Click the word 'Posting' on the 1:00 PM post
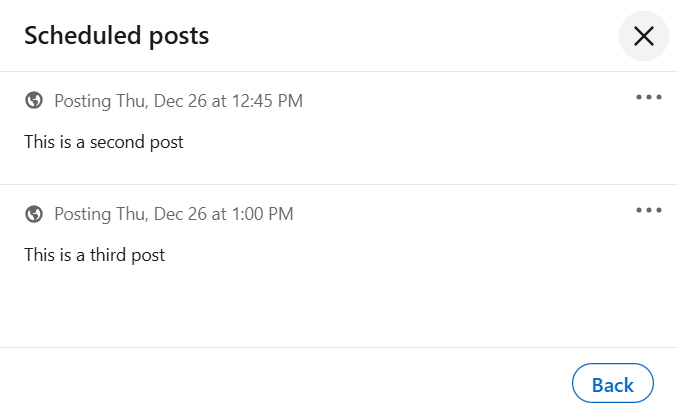Screen dimensions: 678x414 (x=83, y=214)
